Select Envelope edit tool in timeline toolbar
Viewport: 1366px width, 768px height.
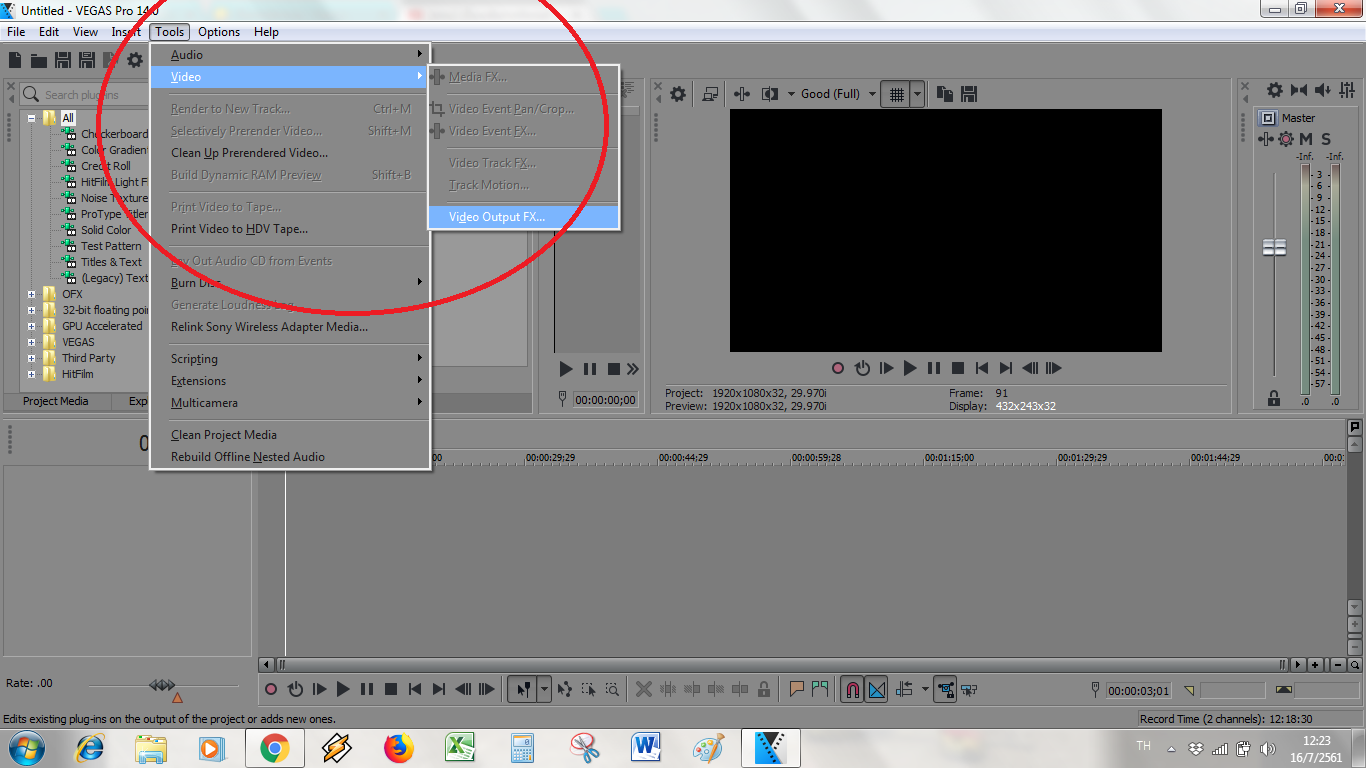(564, 689)
